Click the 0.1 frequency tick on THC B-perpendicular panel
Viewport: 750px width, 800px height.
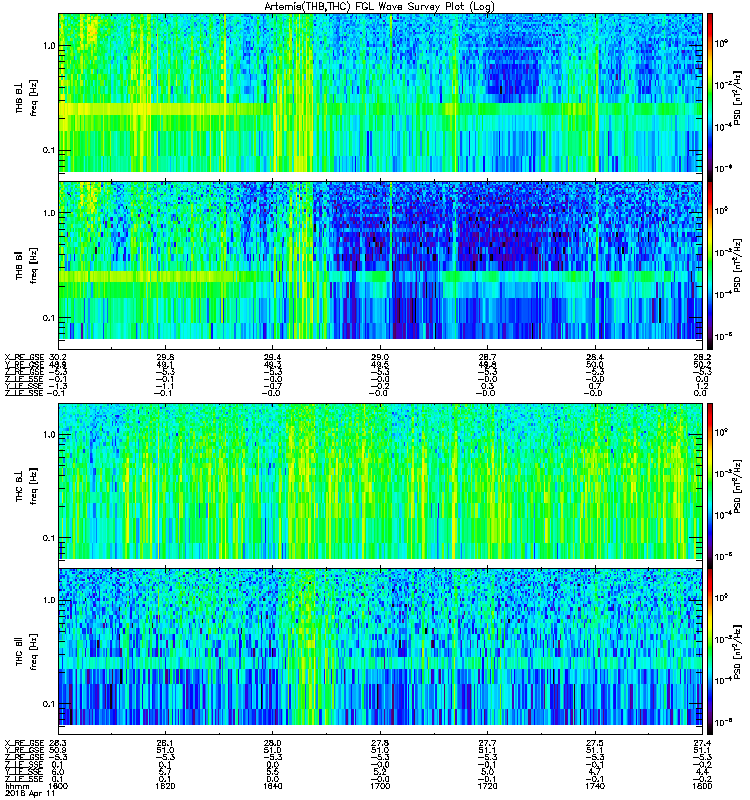coord(49,538)
